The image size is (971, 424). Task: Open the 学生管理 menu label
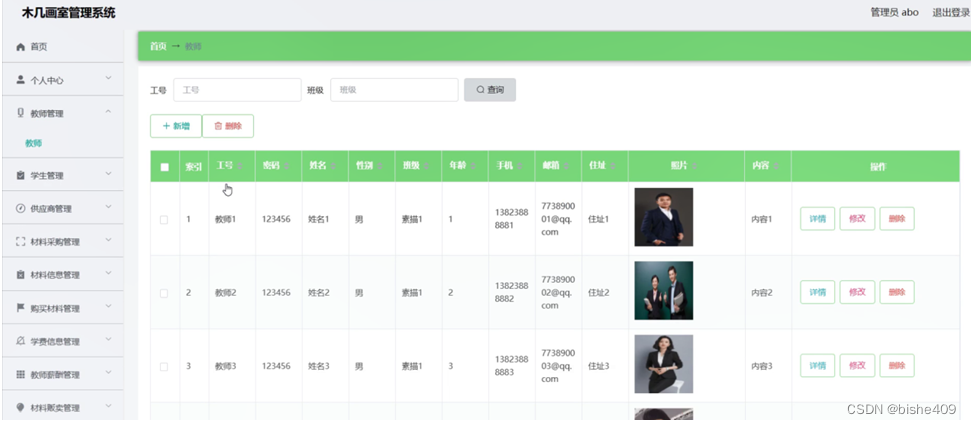click(47, 176)
